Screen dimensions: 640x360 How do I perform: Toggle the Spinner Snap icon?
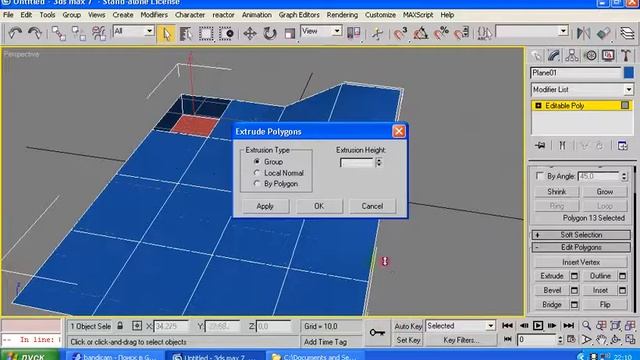(461, 33)
